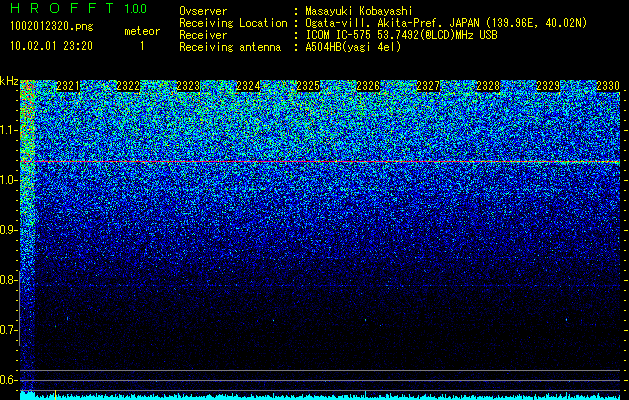Image resolution: width=629 pixels, height=400 pixels.
Task: Click the 2329 time marker
Action: click(548, 86)
